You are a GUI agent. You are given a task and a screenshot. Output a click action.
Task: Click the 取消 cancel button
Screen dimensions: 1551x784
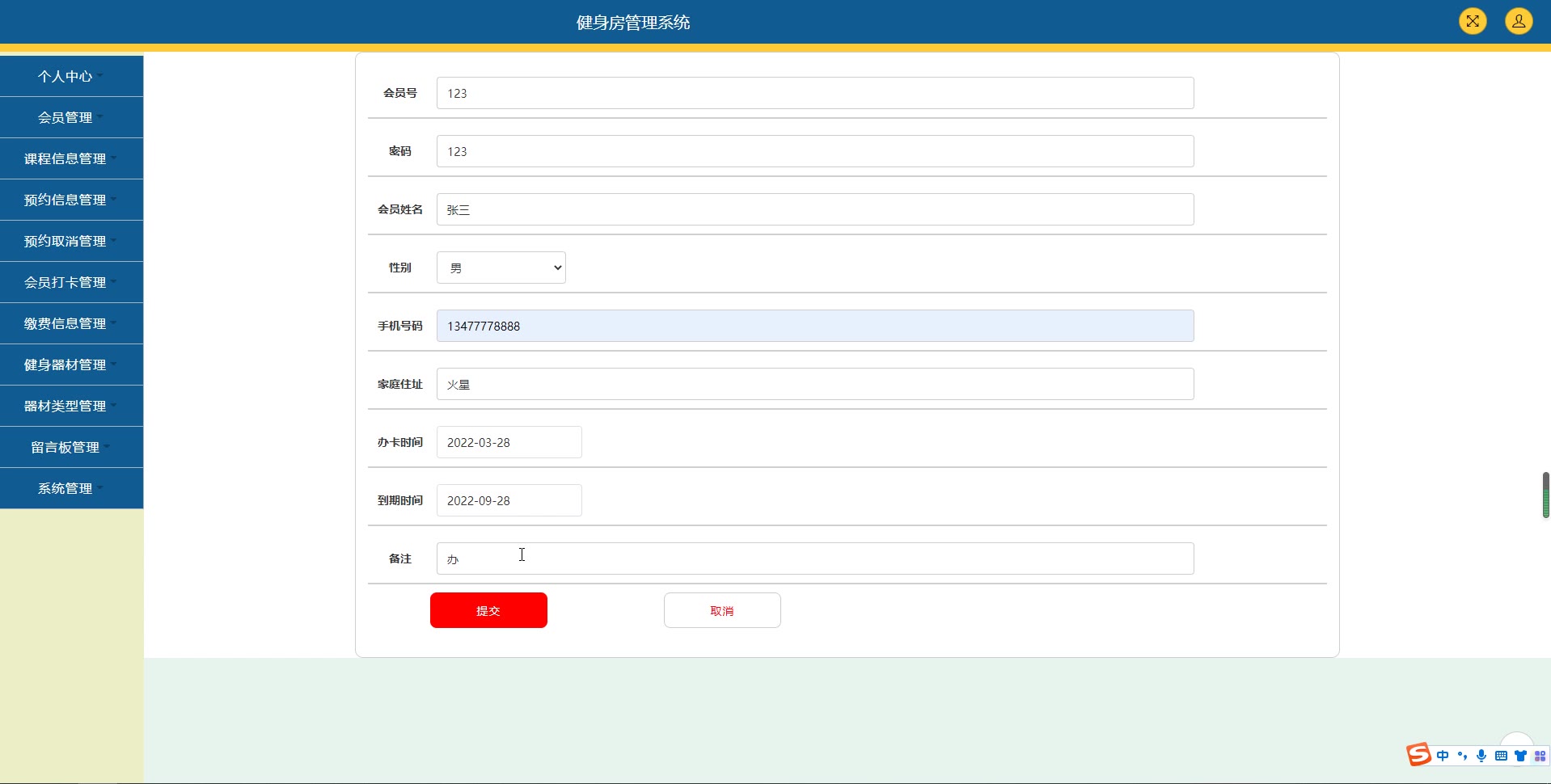pos(722,610)
